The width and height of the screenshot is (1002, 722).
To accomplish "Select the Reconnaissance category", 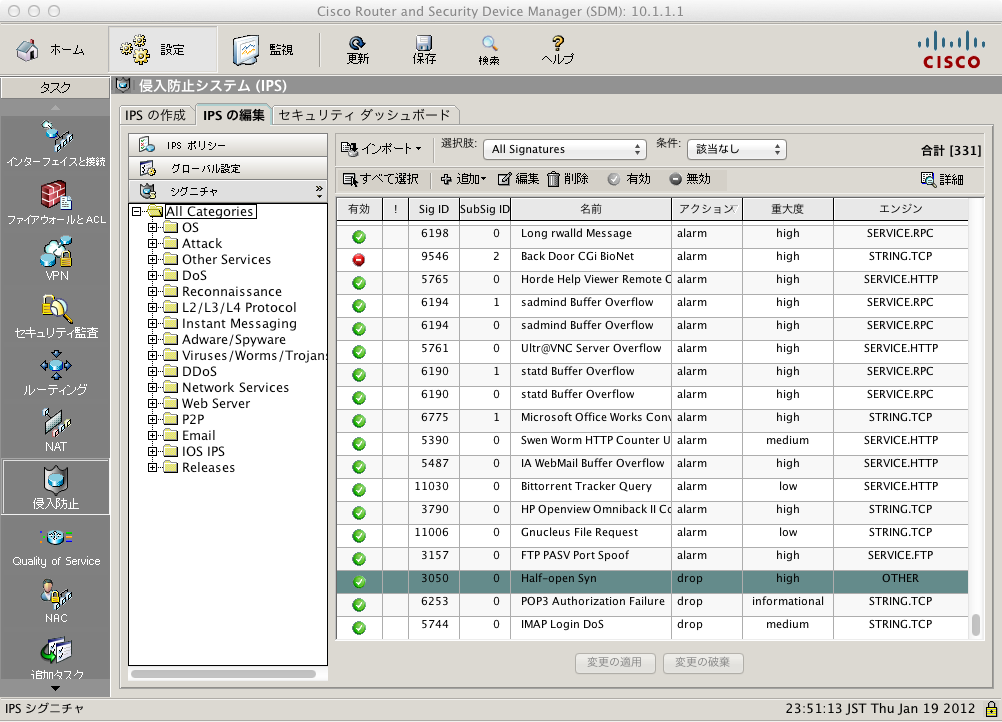I will (232, 291).
